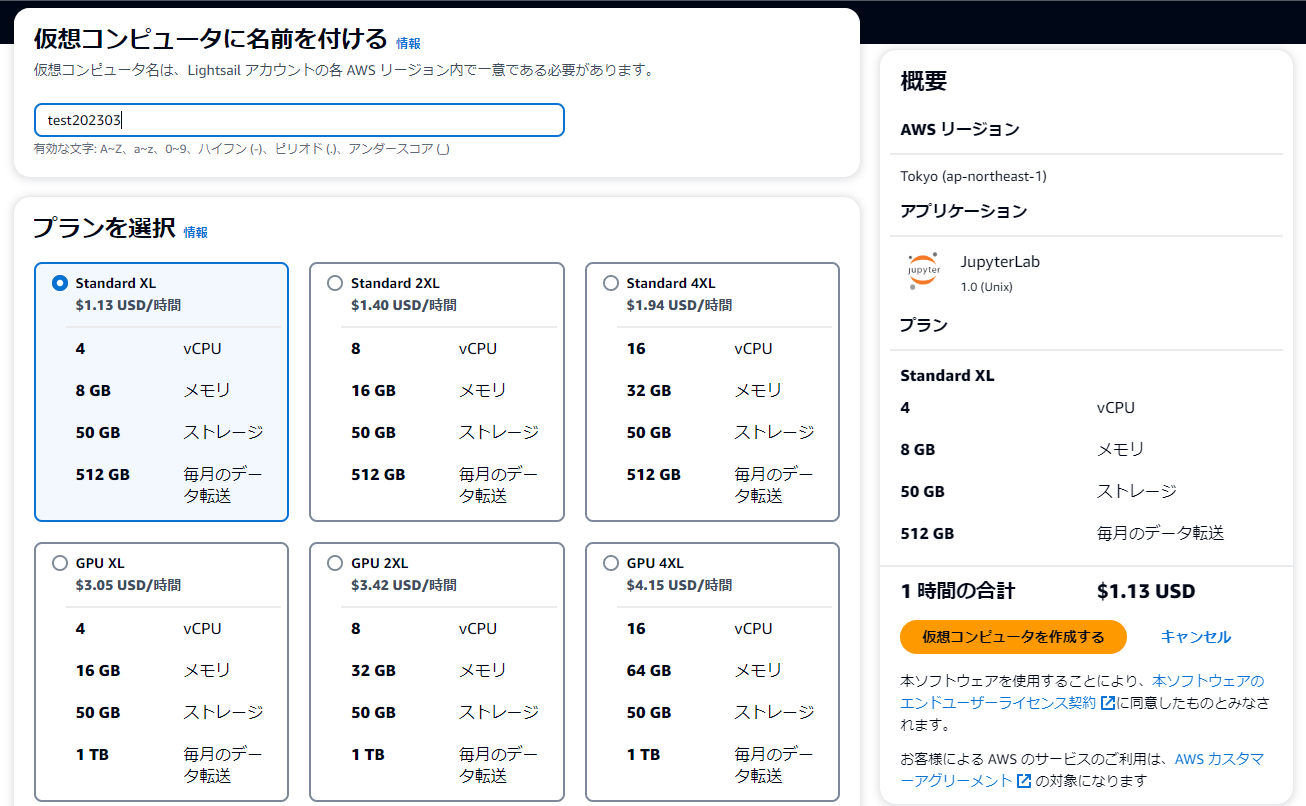
Task: Click external link icon after カスタマーアグリーメント
Action: pos(1024,781)
